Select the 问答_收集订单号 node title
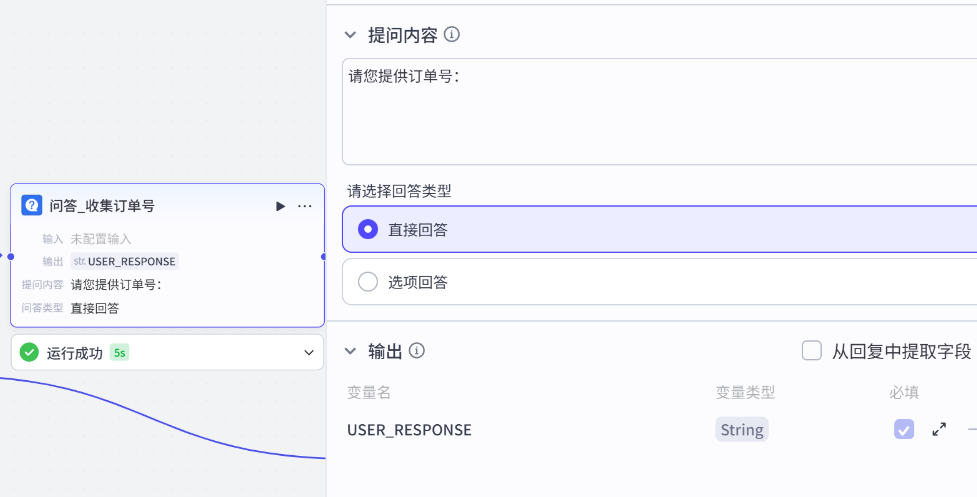This screenshot has width=977, height=497. [x=102, y=206]
